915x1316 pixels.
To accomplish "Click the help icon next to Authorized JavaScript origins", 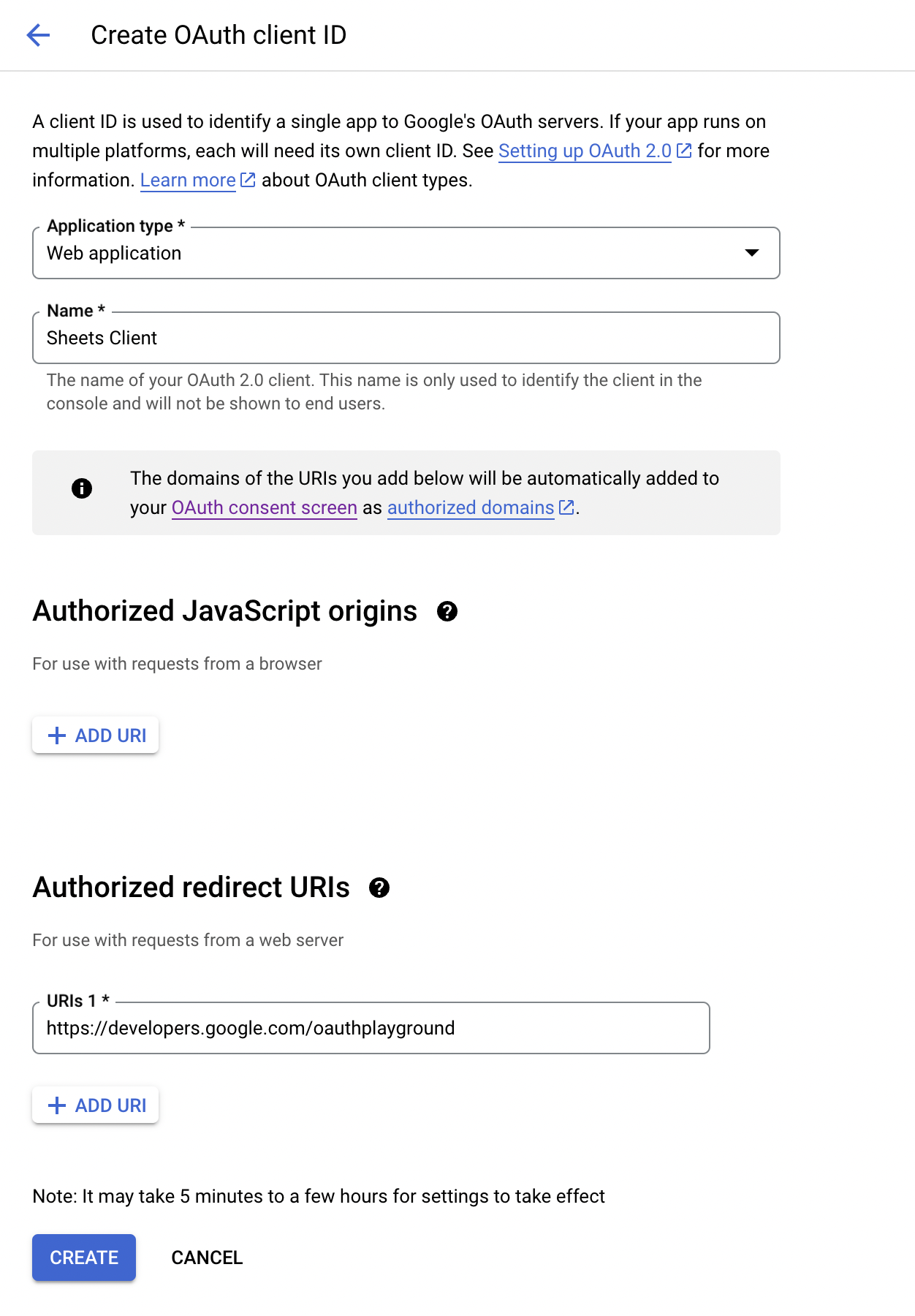I will click(448, 612).
